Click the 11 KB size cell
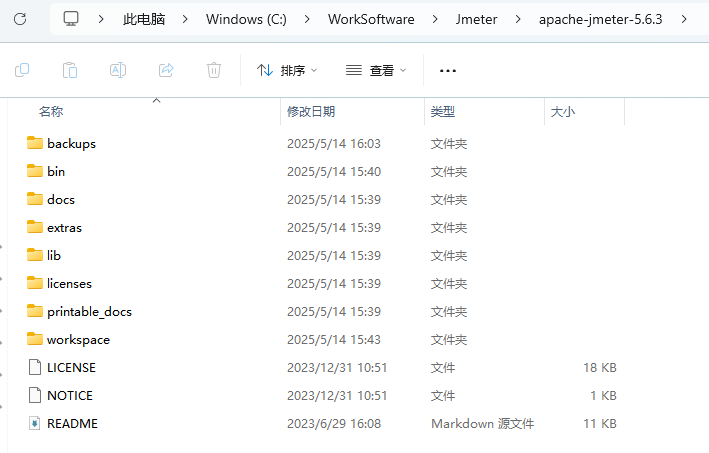The height and width of the screenshot is (453, 709). (x=600, y=424)
